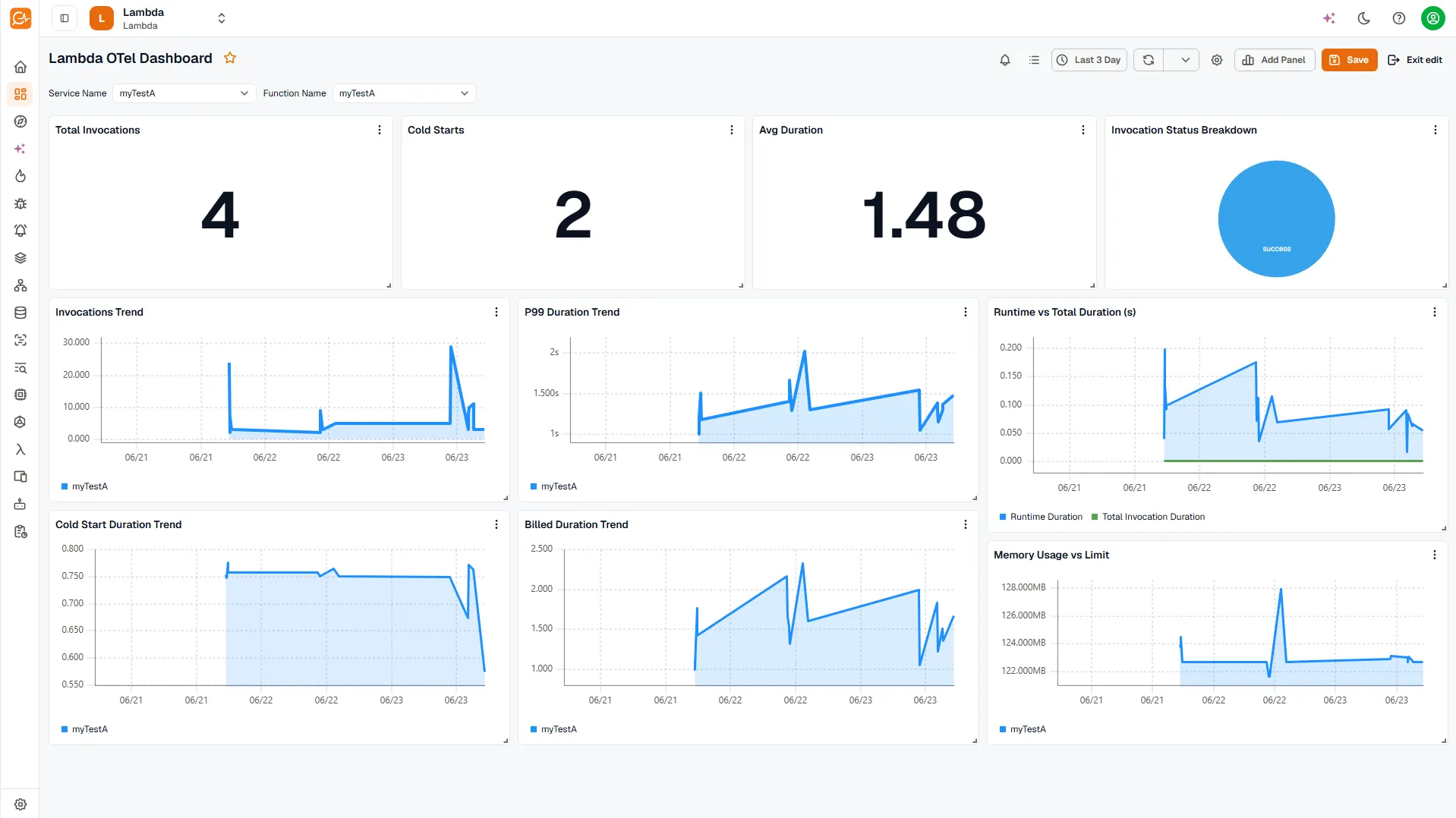Open Memory Usage vs Limit panel menu

[1435, 555]
